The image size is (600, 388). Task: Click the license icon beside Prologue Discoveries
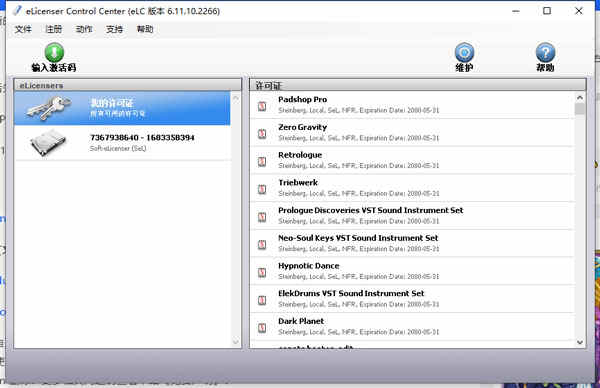point(262,217)
